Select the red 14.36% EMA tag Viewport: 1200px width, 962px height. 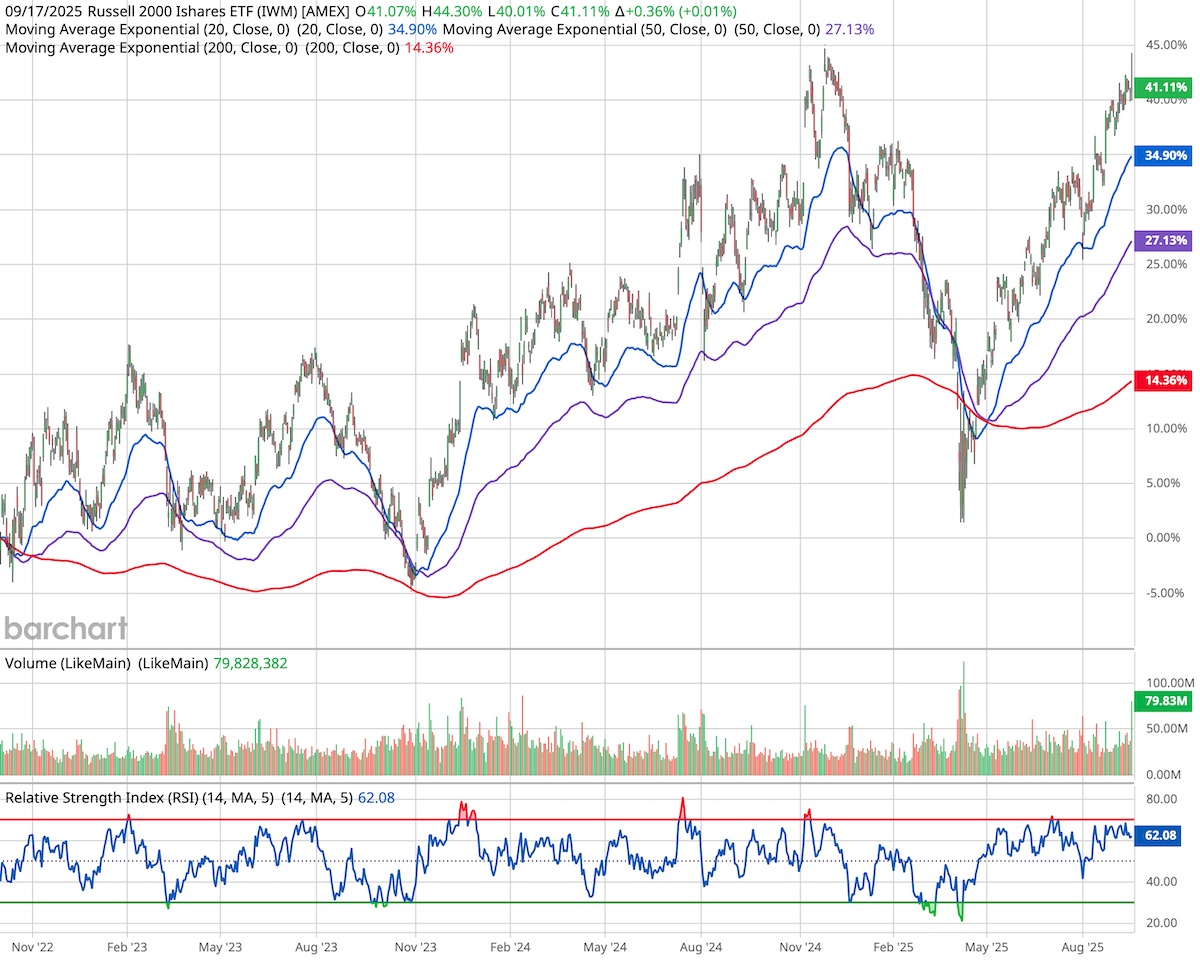[1164, 381]
